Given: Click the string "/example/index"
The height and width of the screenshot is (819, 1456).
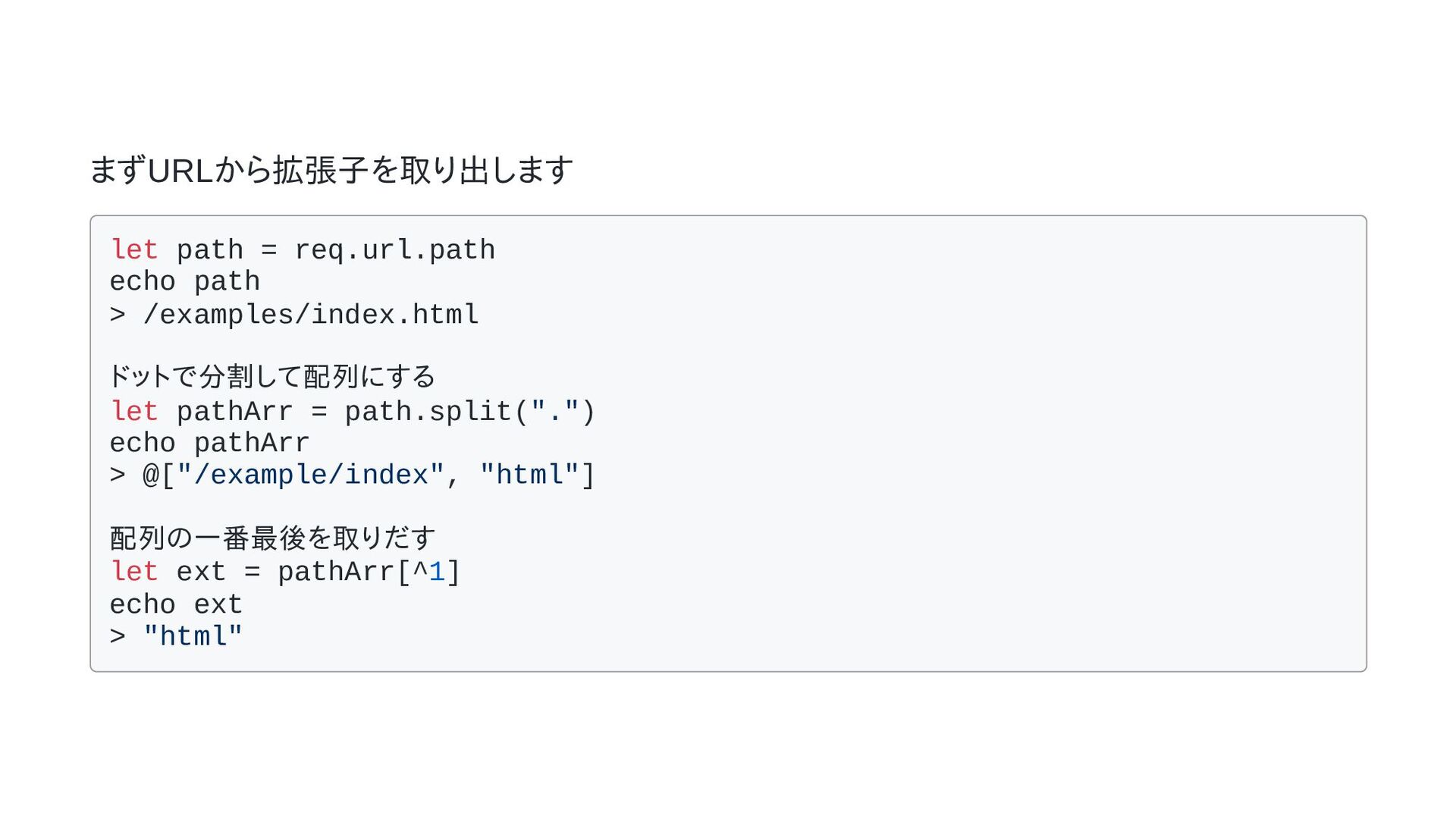Looking at the screenshot, I should [x=311, y=475].
